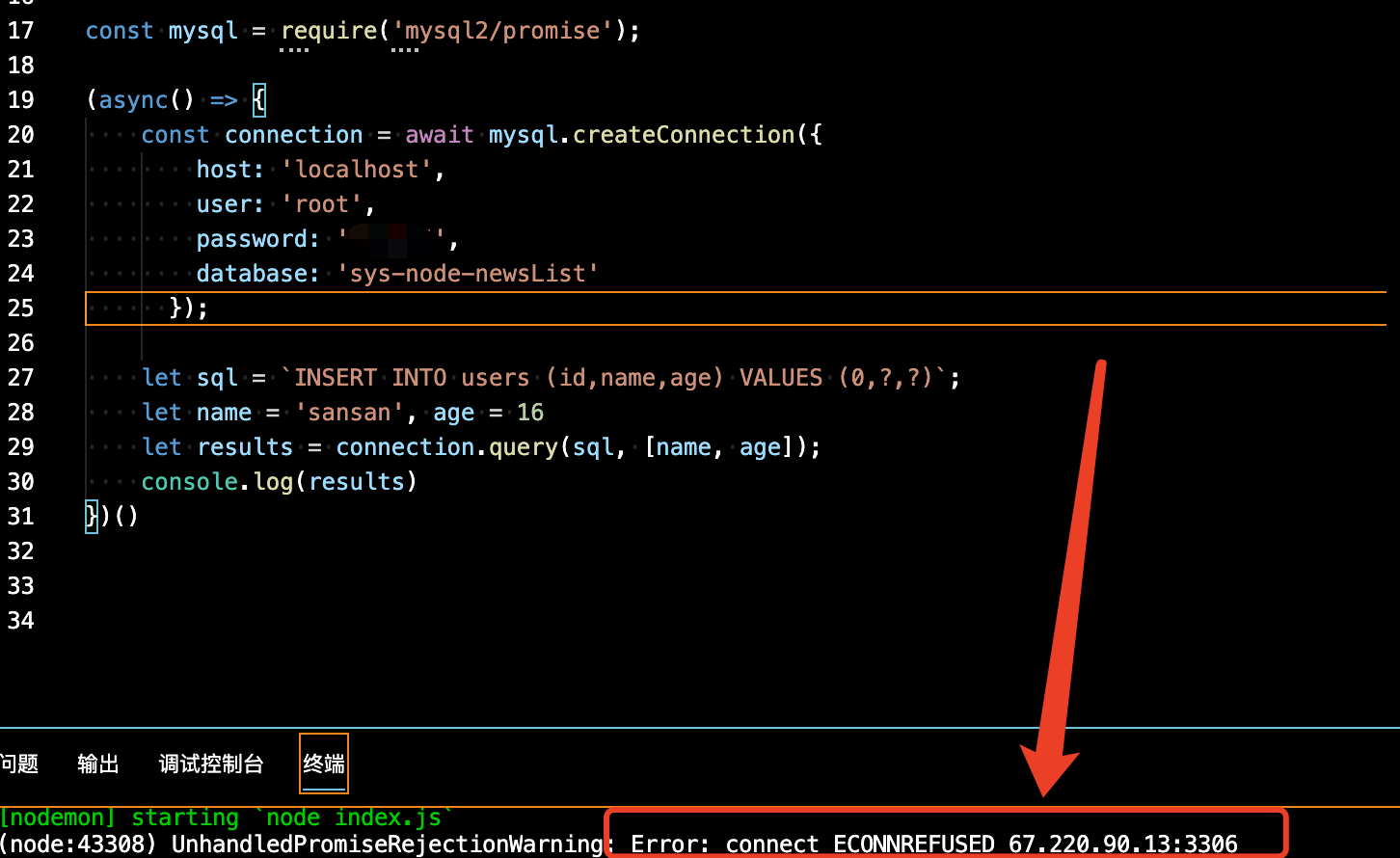
Task: Place cursor on 'mysql2/promise' string
Action: [503, 31]
